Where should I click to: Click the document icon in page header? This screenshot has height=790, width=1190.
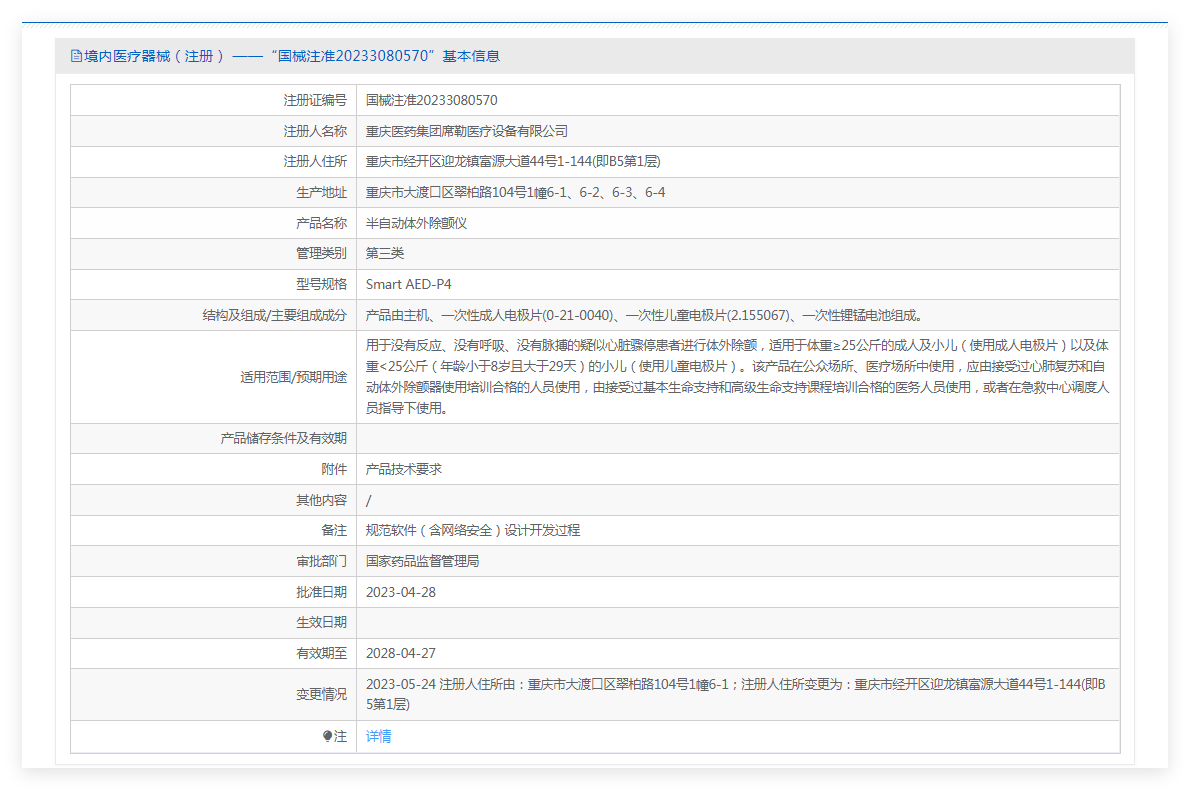(76, 56)
